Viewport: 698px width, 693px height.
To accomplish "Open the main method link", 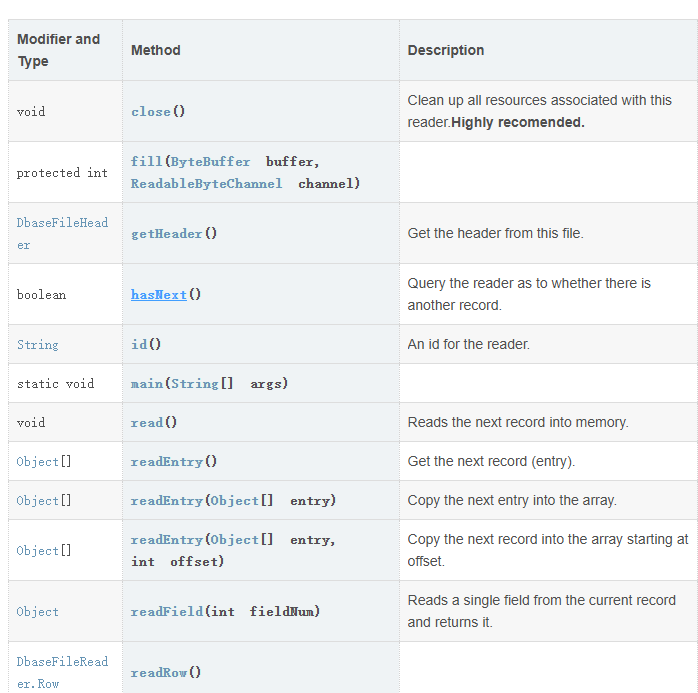I will click(146, 384).
